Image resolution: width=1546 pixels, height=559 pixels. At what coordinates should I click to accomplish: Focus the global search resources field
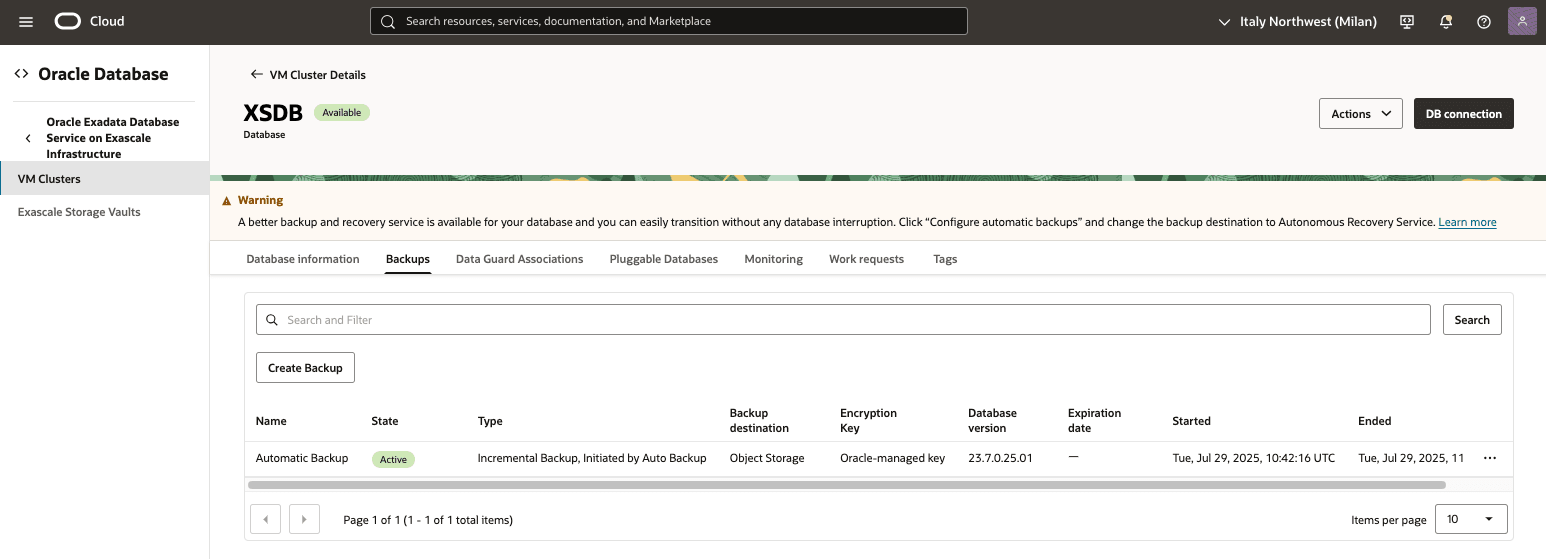click(x=669, y=21)
